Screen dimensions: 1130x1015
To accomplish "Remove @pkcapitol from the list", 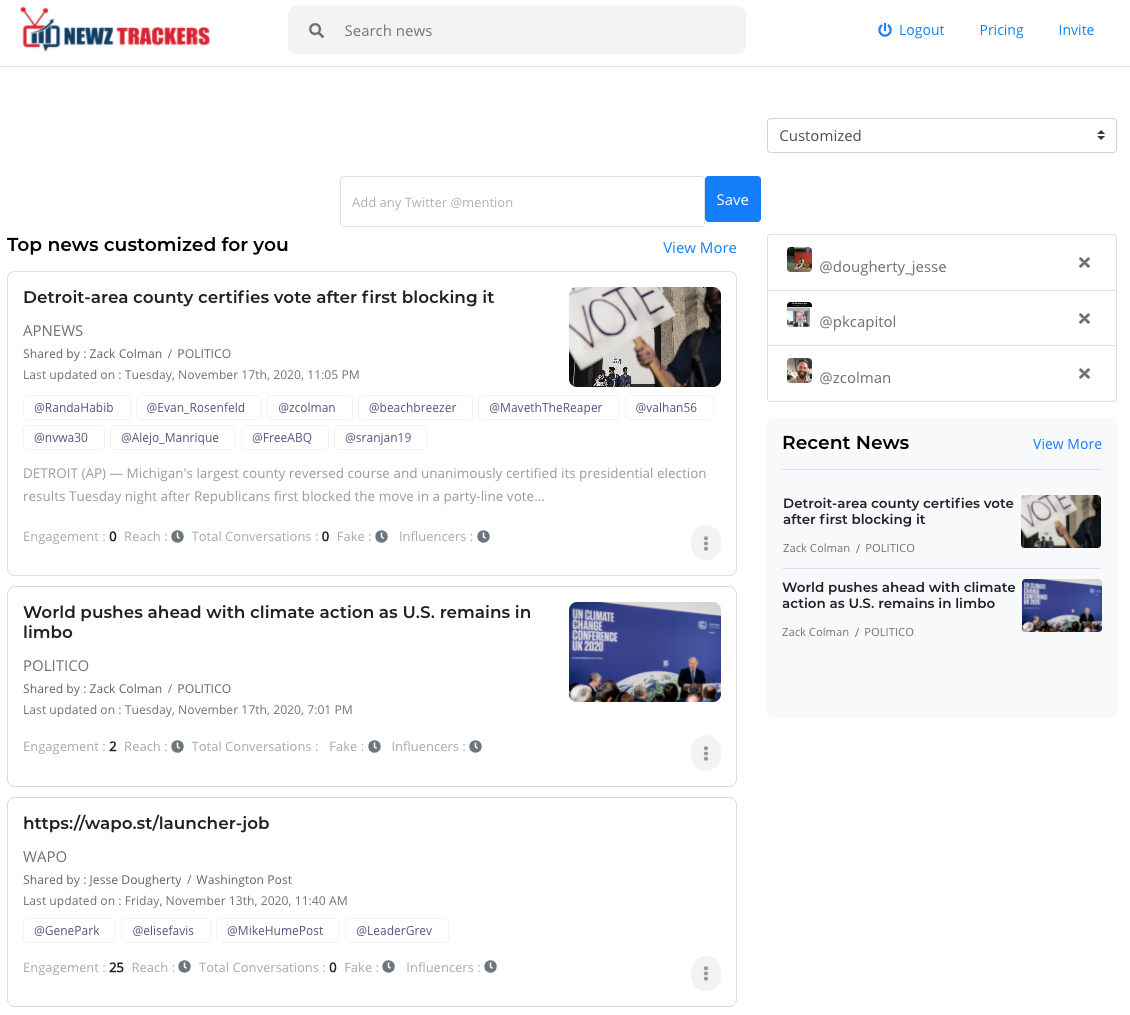I will click(x=1084, y=319).
